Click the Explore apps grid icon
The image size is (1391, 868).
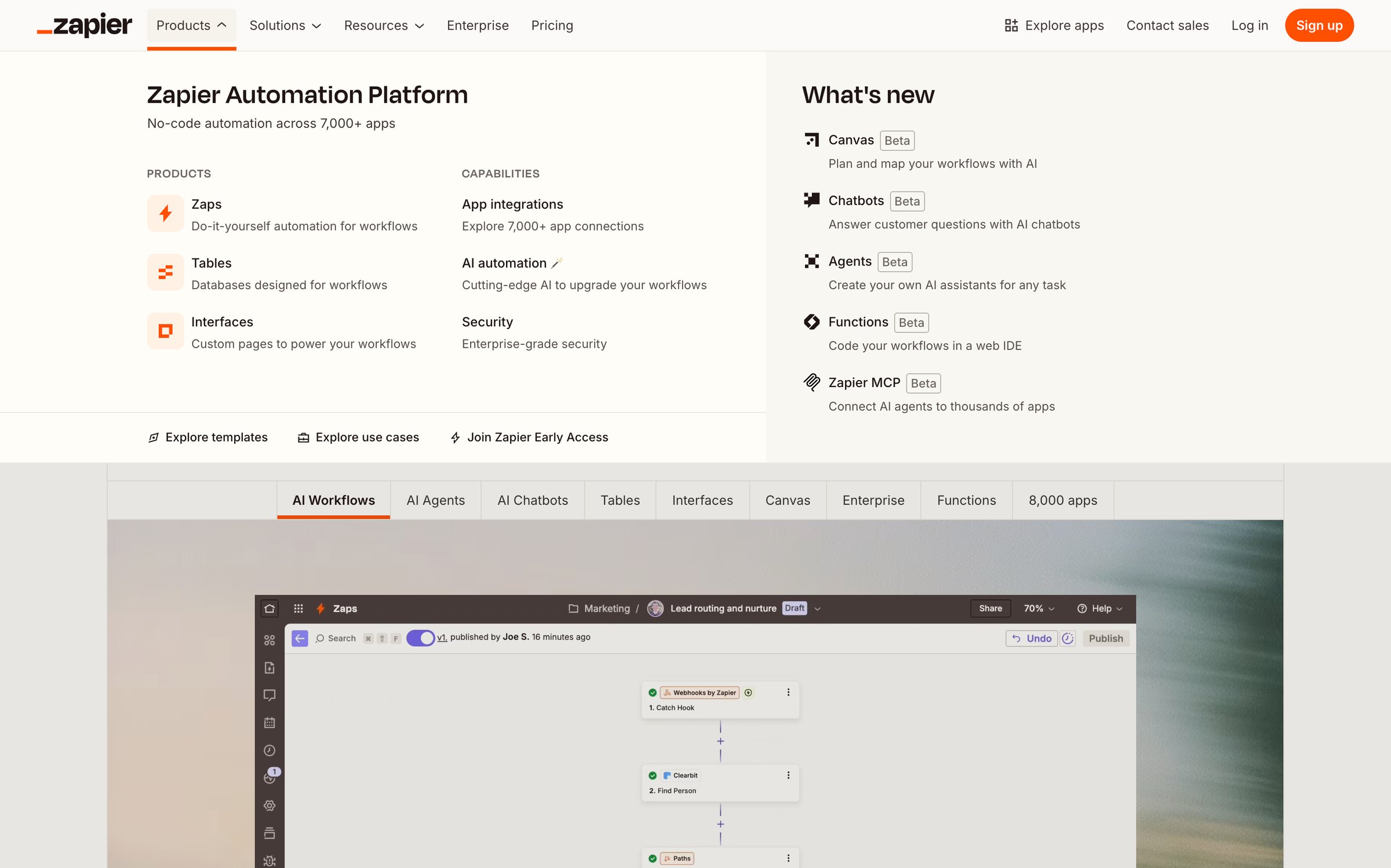click(x=1011, y=25)
